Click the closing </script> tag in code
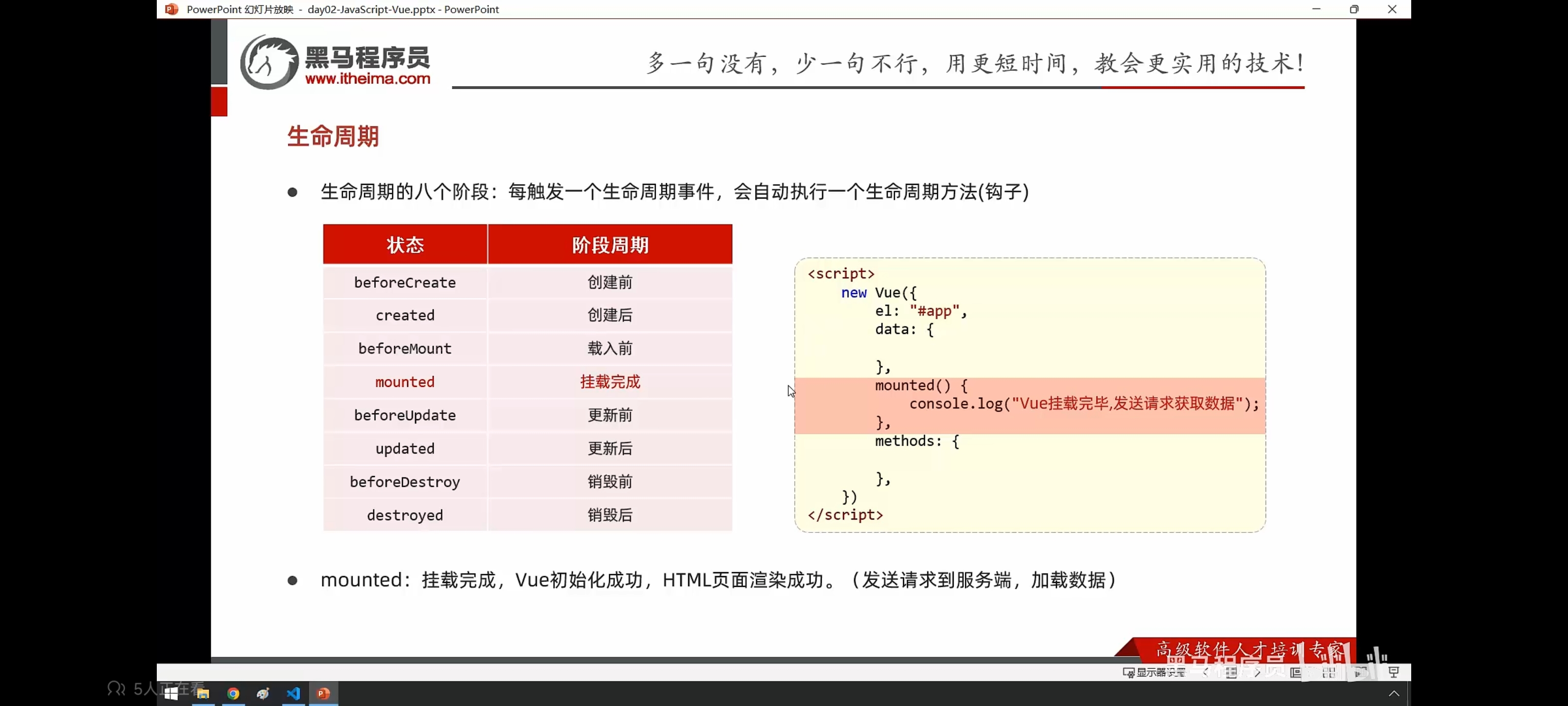The height and width of the screenshot is (706, 1568). [x=845, y=515]
